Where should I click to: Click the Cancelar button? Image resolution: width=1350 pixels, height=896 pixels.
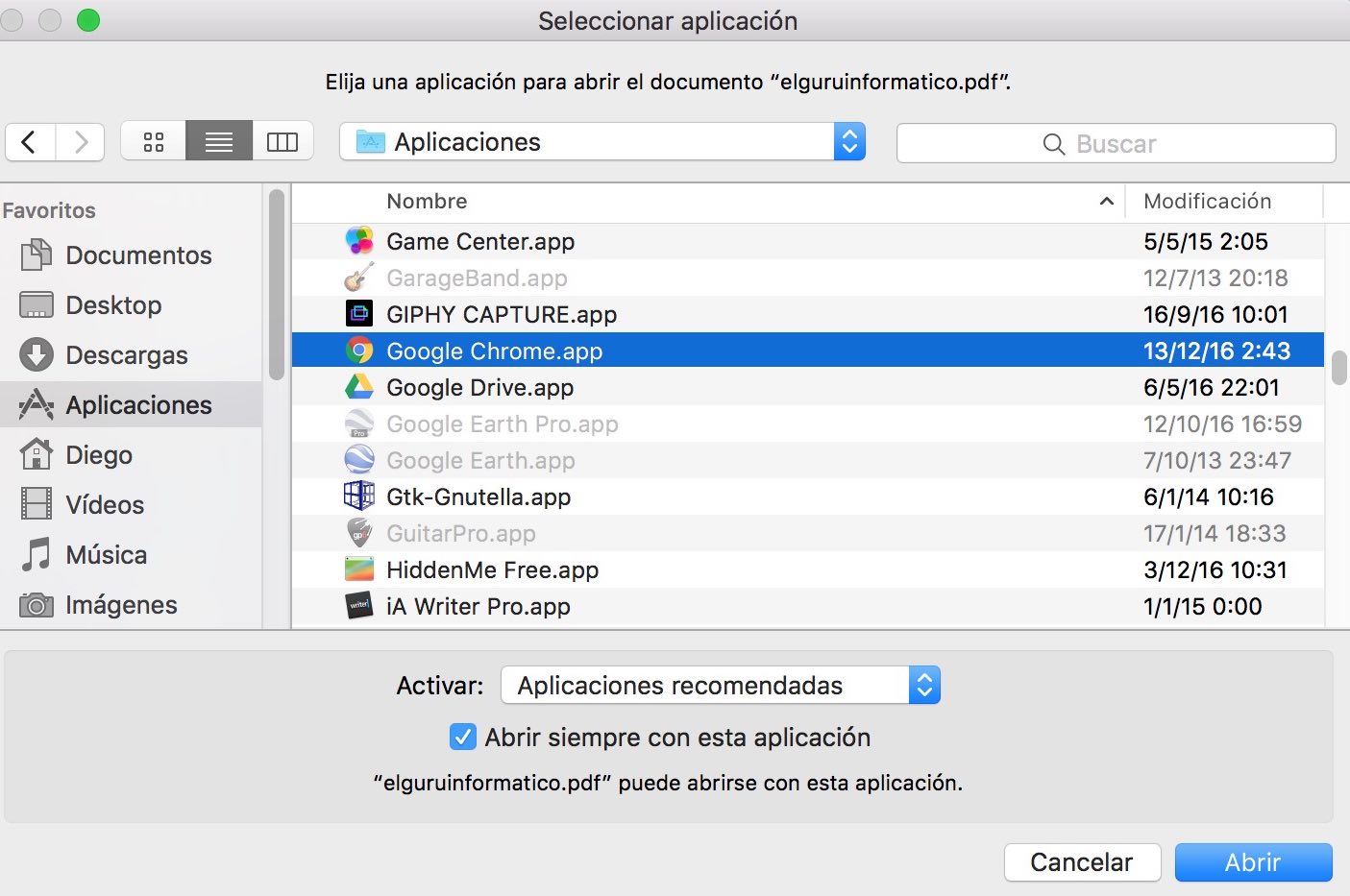[x=1082, y=862]
